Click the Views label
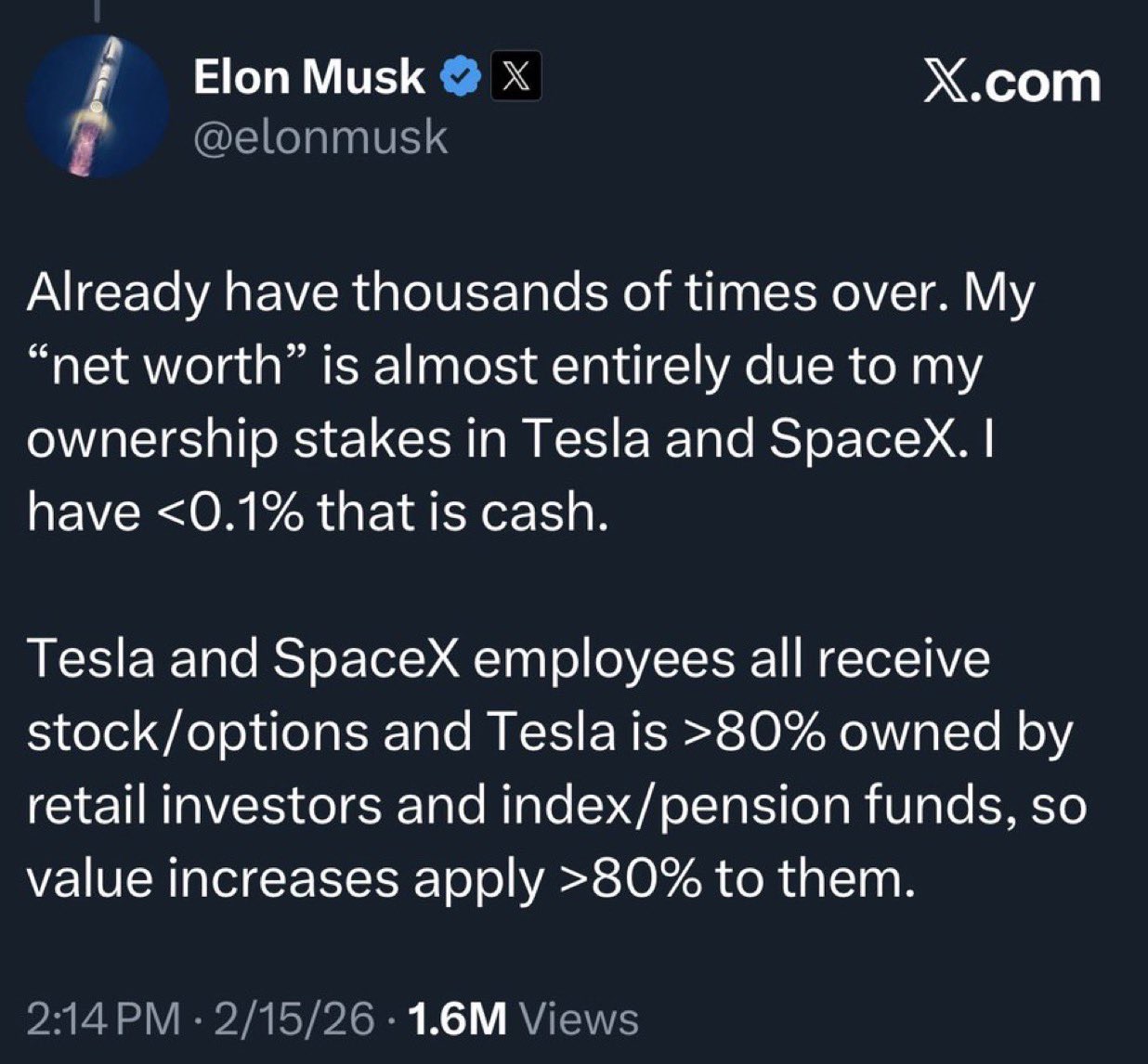 click(x=580, y=1019)
